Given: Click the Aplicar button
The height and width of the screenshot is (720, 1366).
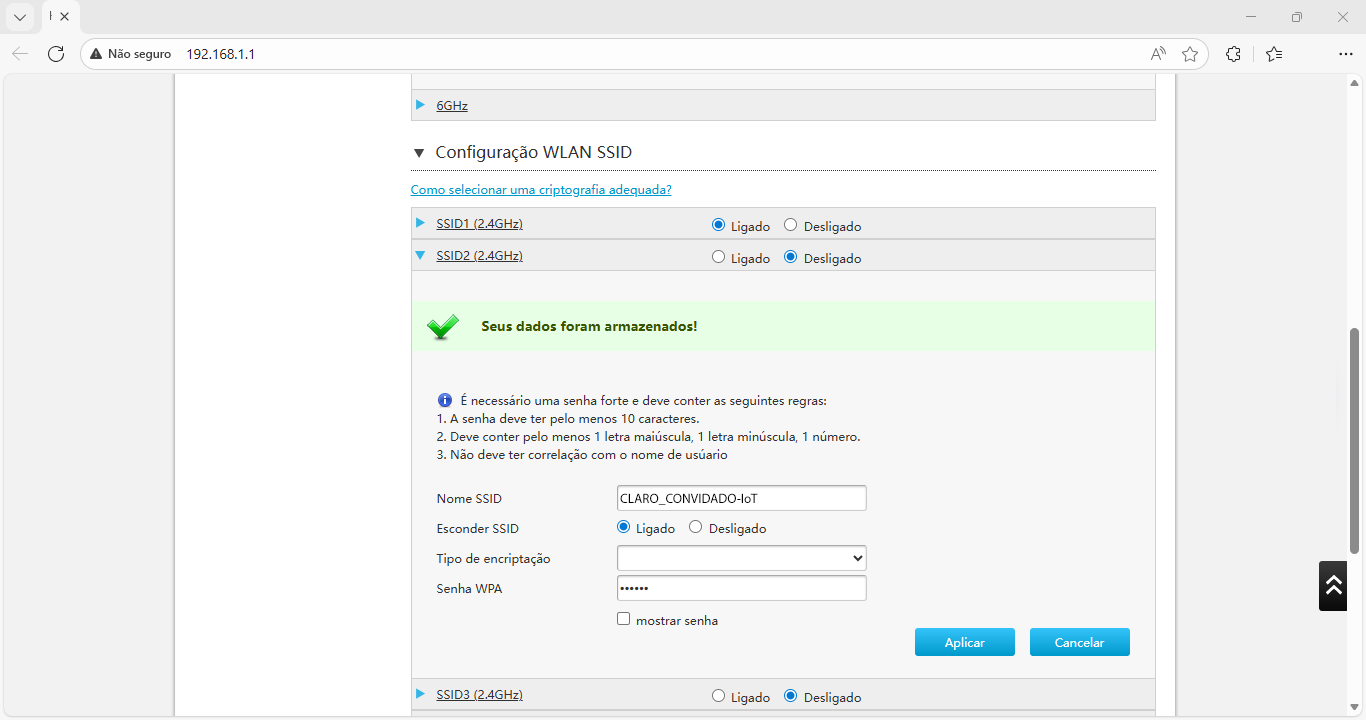Looking at the screenshot, I should [x=964, y=642].
